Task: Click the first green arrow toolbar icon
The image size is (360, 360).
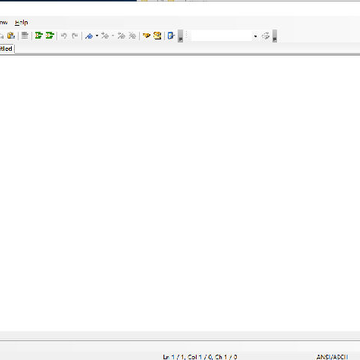Action: tap(39, 36)
